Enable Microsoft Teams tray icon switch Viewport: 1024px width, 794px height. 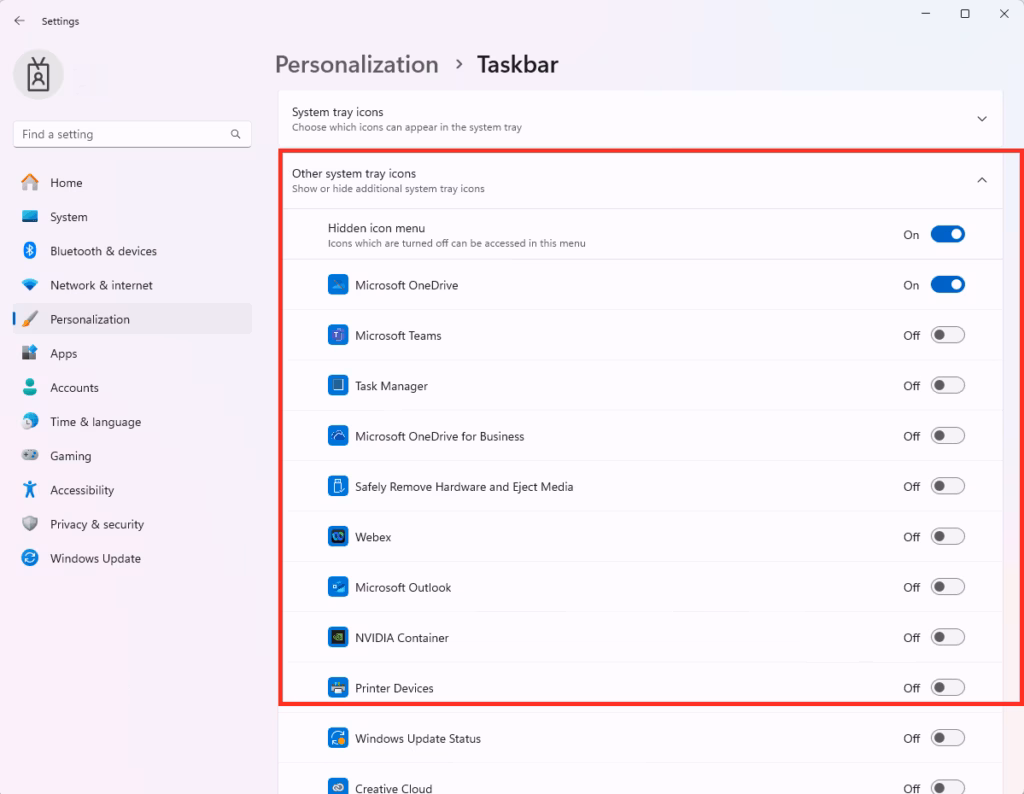(948, 335)
